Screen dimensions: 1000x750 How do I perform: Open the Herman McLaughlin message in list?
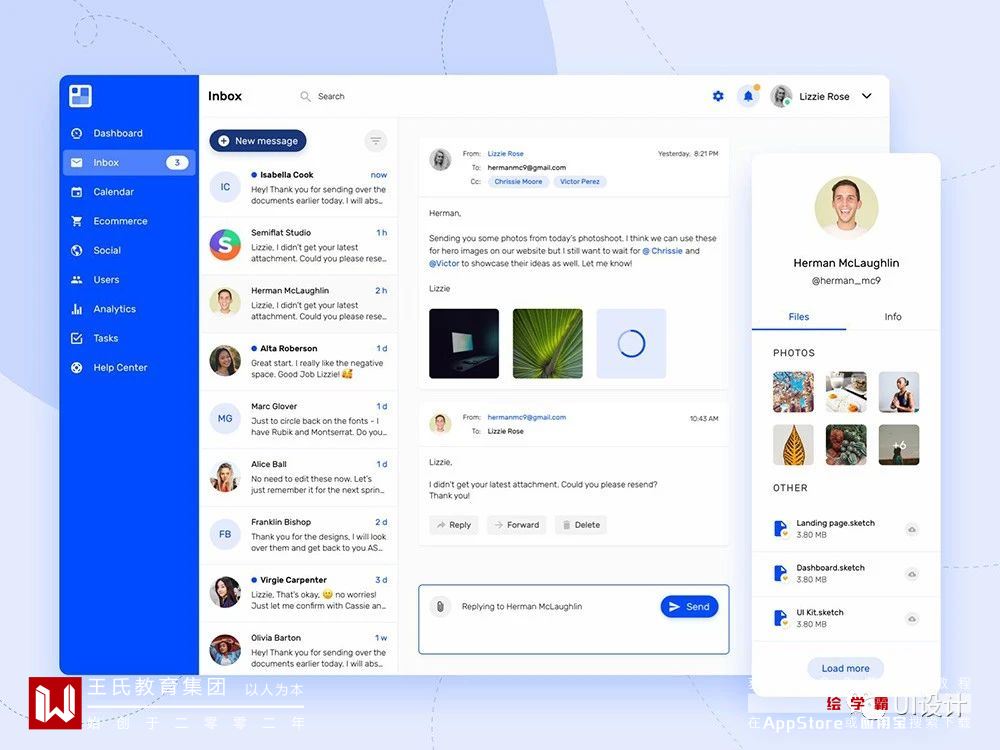[298, 304]
